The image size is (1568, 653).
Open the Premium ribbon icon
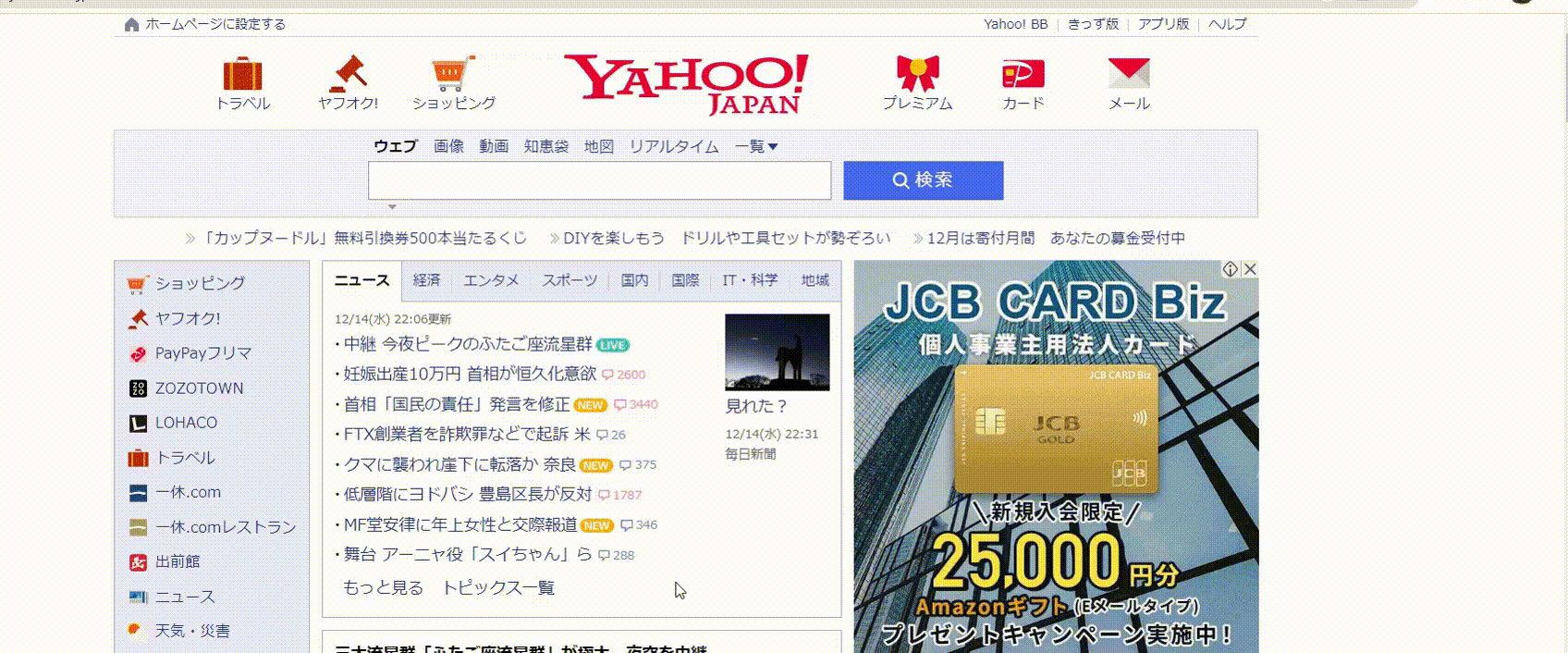(x=917, y=74)
